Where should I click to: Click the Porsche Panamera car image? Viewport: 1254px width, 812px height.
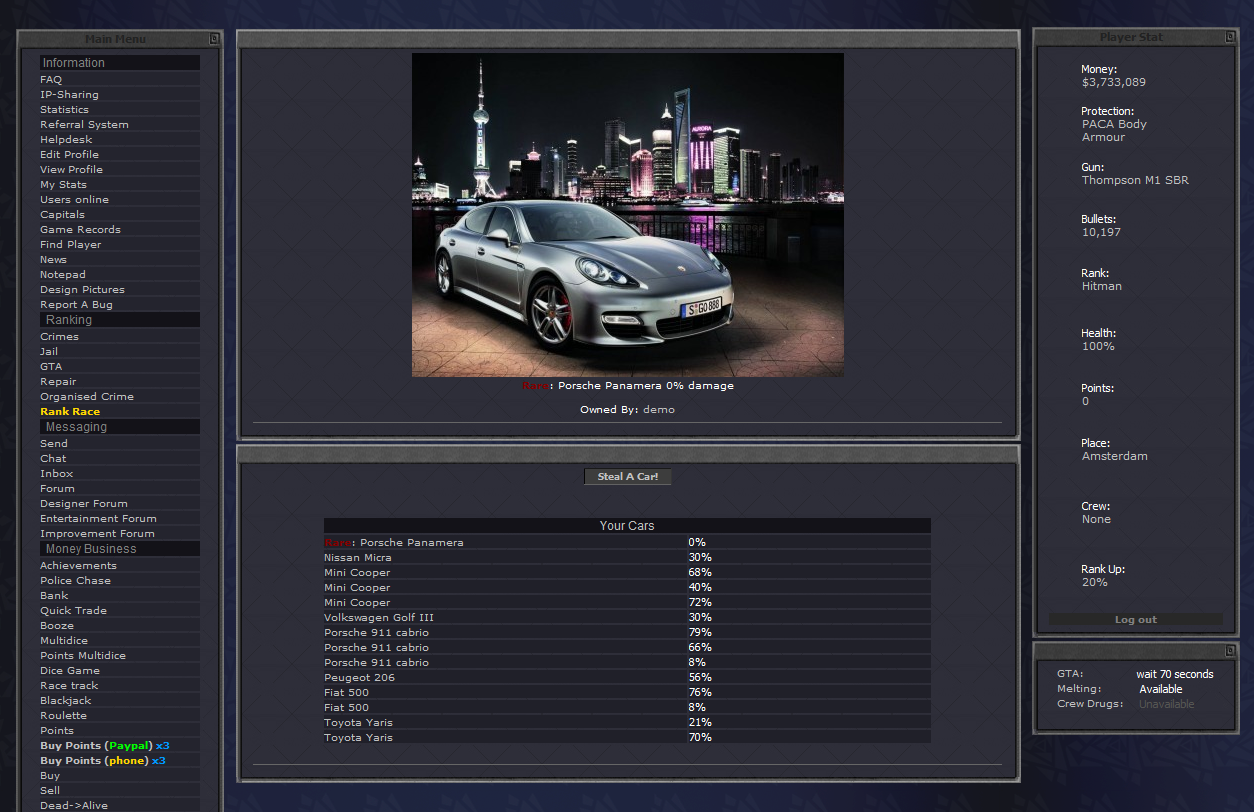point(627,215)
